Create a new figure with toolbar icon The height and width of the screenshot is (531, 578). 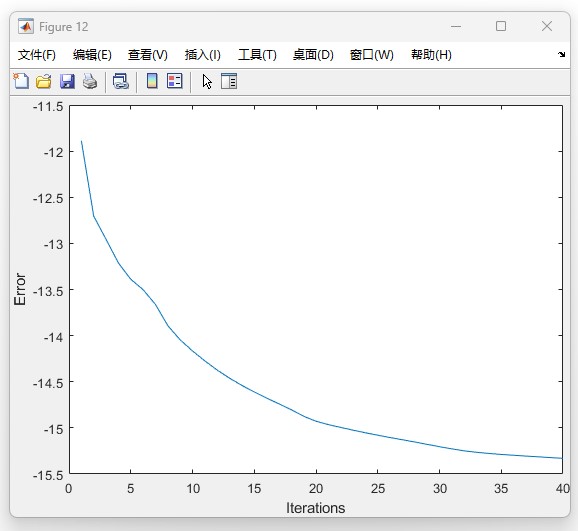tap(21, 81)
